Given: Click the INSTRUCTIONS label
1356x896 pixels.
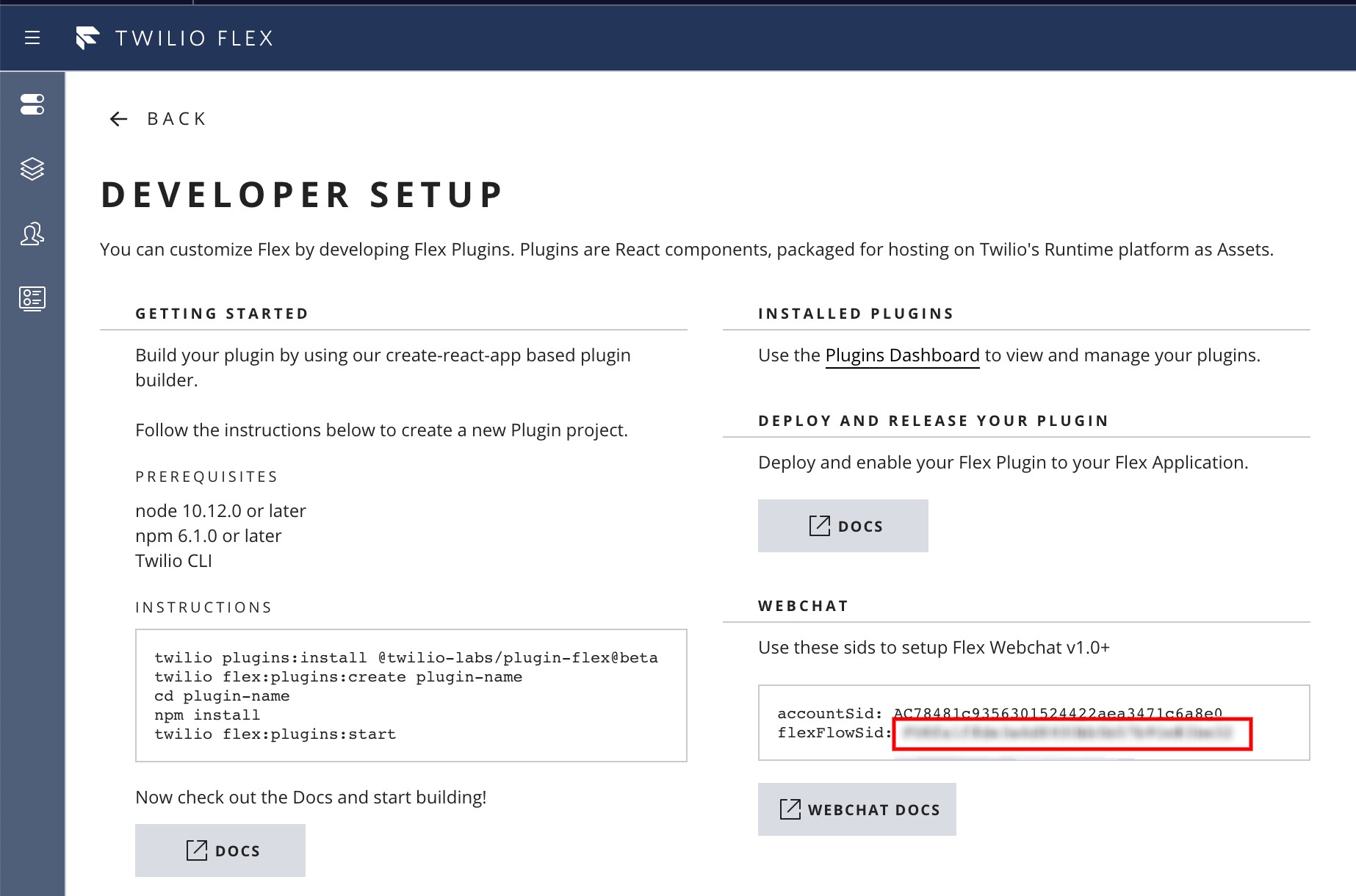Looking at the screenshot, I should (x=203, y=607).
